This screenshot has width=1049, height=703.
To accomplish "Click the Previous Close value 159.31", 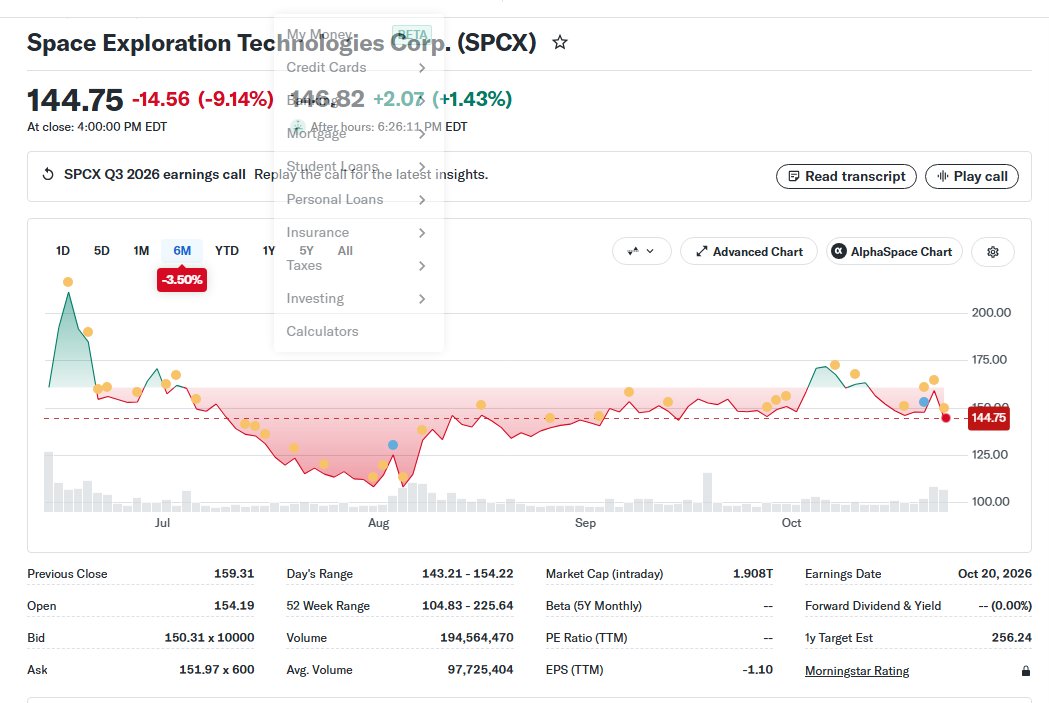I will coord(234,574).
